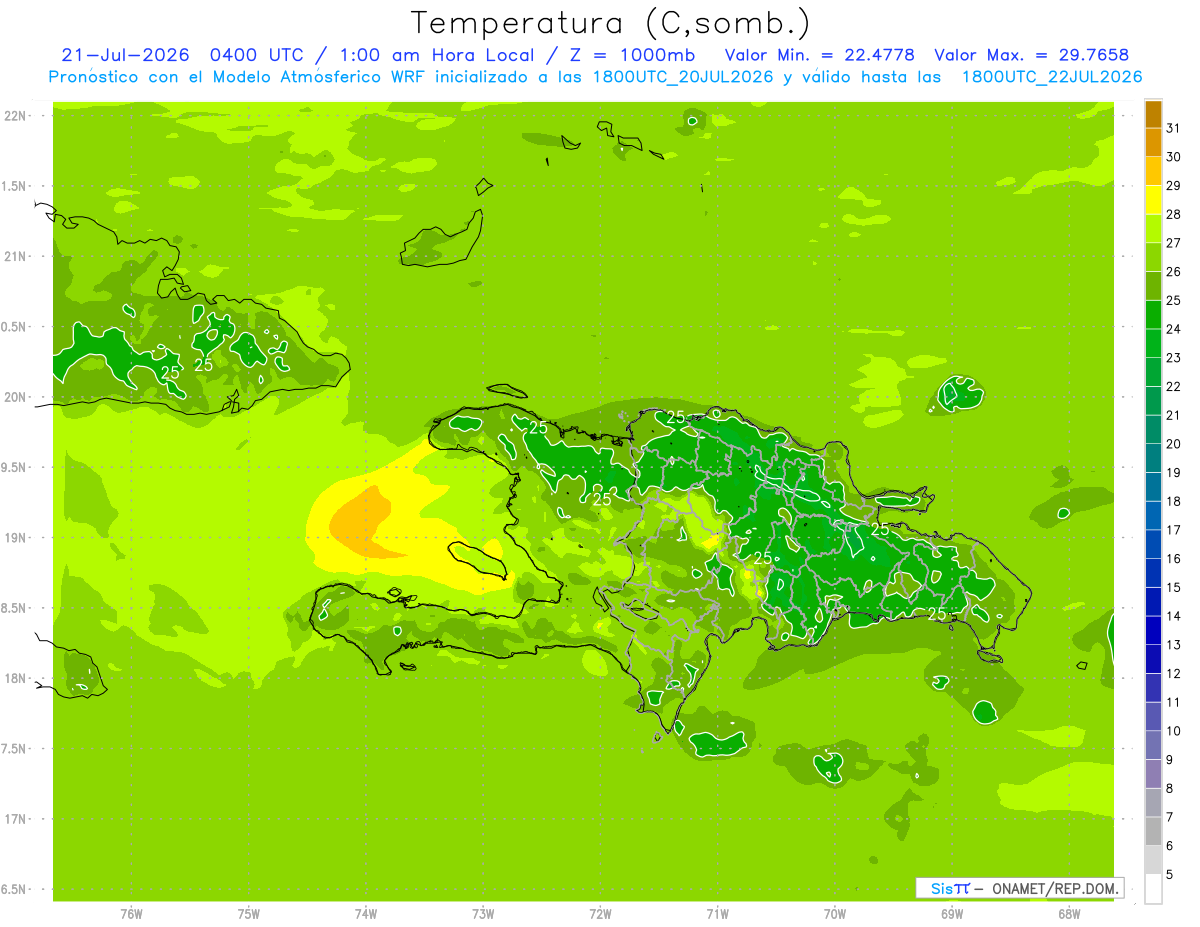
Task: Pick the lime swatch between legend 27 and 28
Action: coord(1153,229)
